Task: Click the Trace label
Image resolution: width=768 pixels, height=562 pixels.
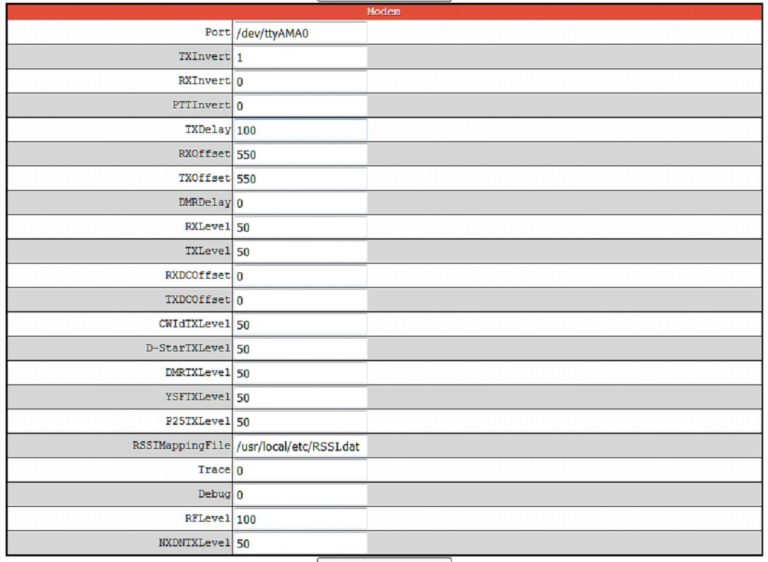Action: pos(214,469)
